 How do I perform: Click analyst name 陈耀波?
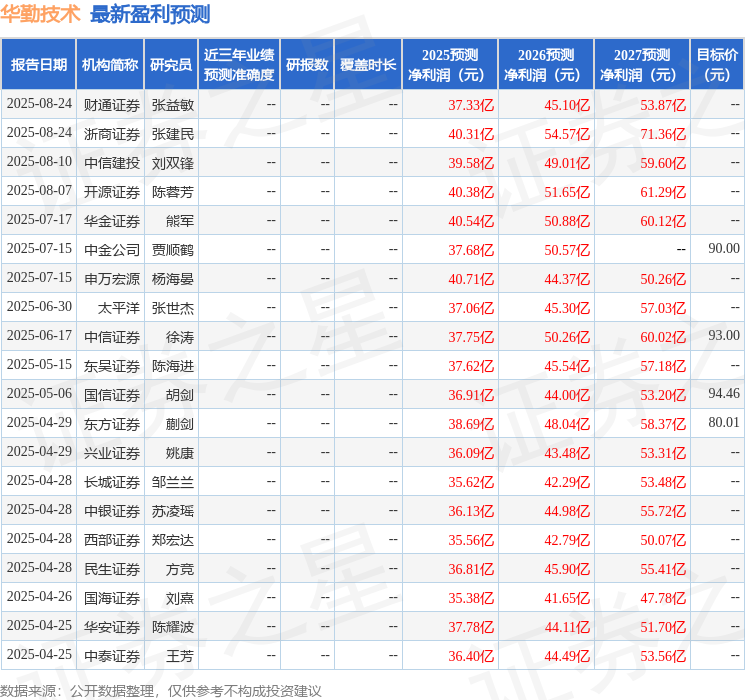pos(173,627)
